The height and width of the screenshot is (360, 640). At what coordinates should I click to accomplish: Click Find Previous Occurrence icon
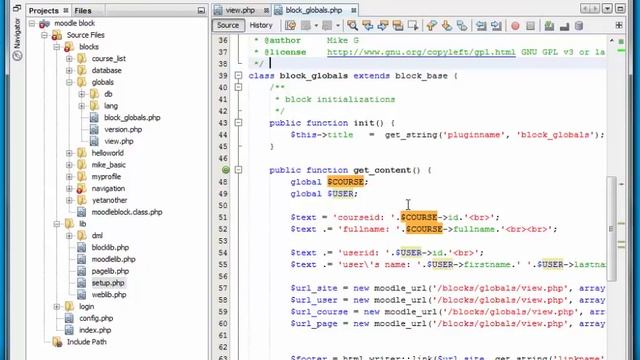click(x=367, y=26)
